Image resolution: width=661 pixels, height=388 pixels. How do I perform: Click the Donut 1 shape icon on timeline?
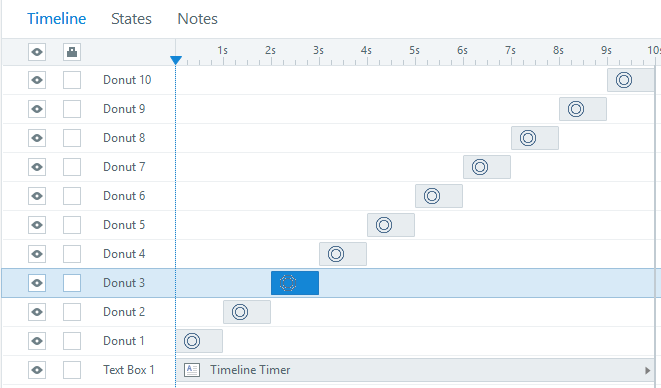192,341
